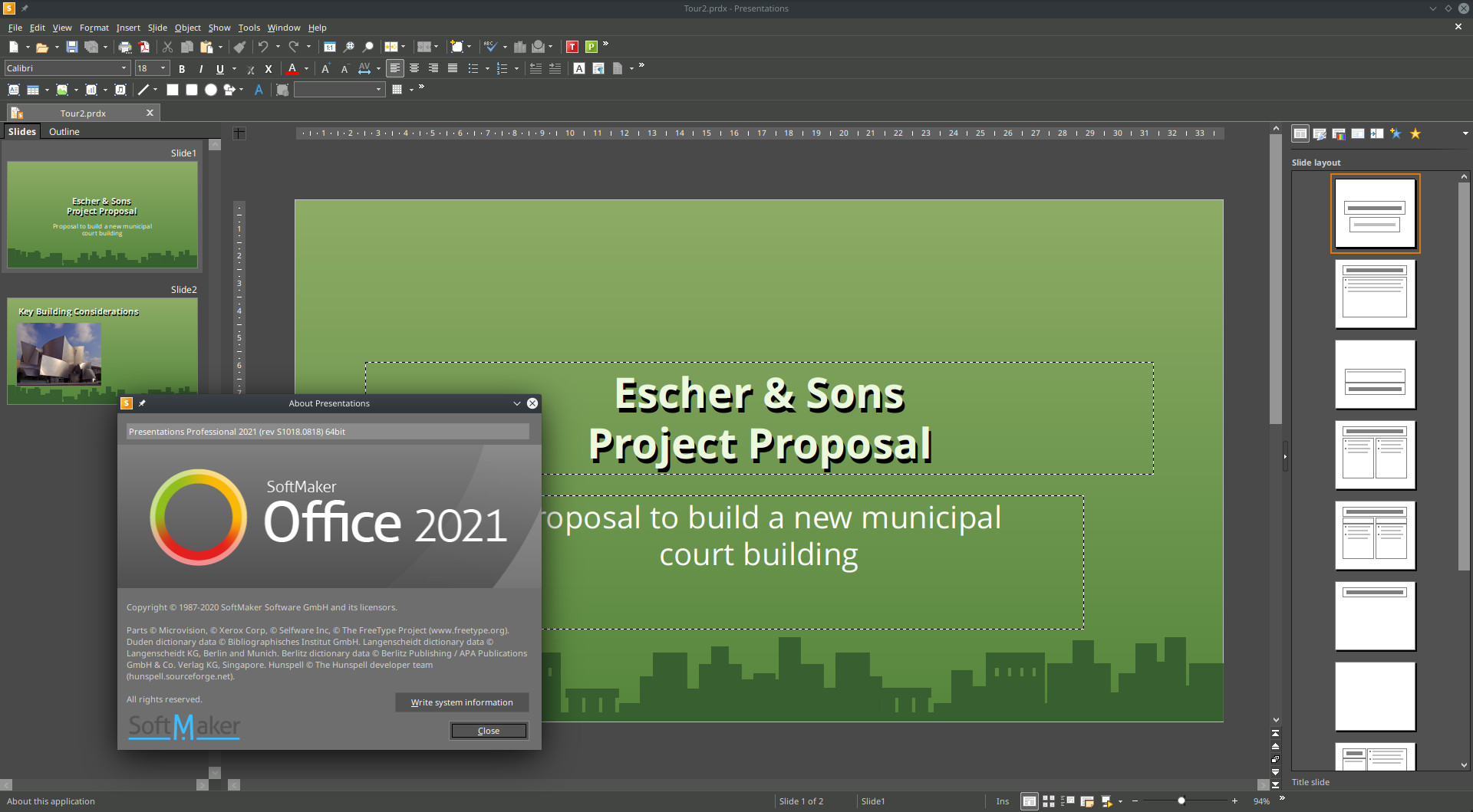Draw an ellipse shape
1473x812 pixels.
point(211,90)
